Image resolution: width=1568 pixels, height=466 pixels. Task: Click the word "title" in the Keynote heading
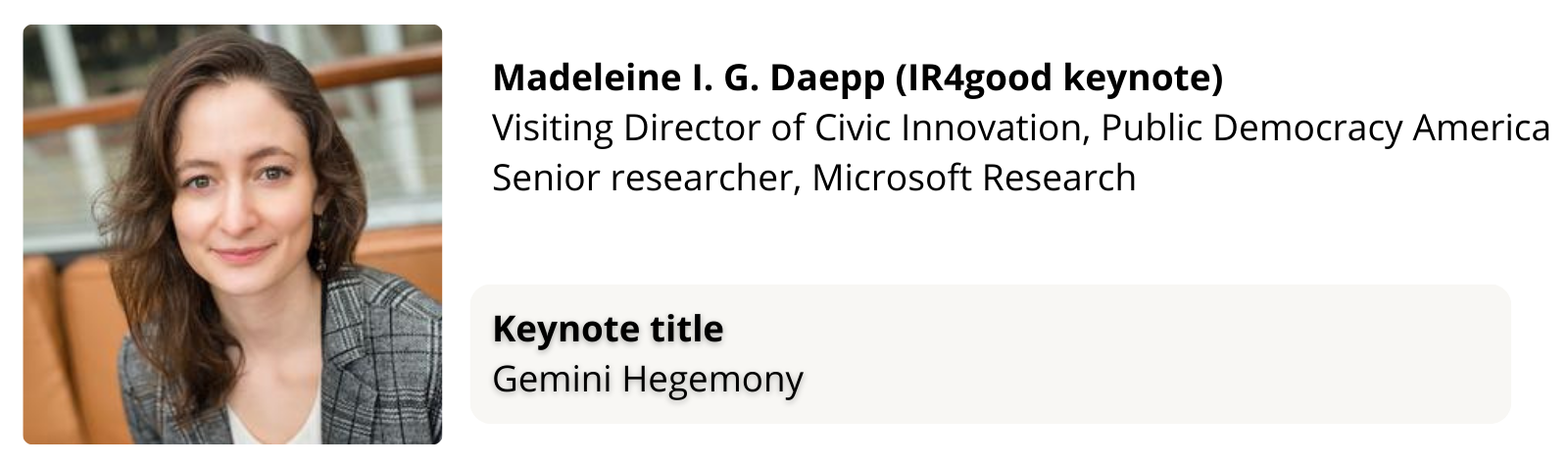click(x=687, y=329)
